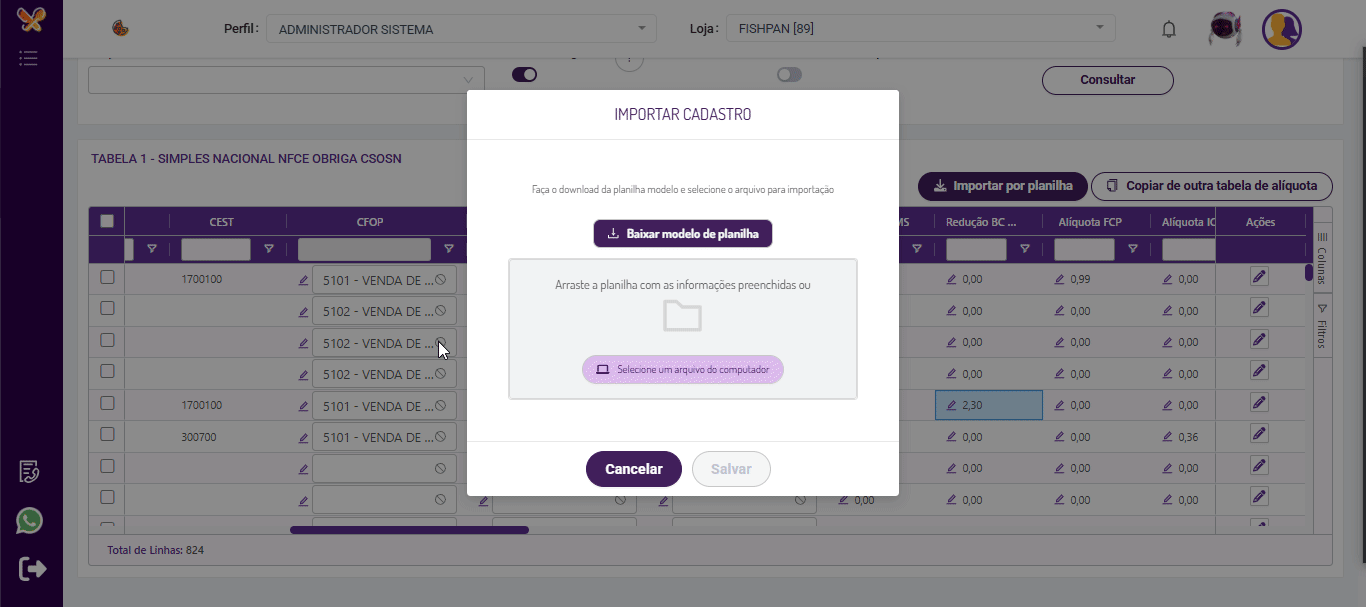Image resolution: width=1366 pixels, height=607 pixels.
Task: Click the logout icon in sidebar
Action: click(32, 569)
